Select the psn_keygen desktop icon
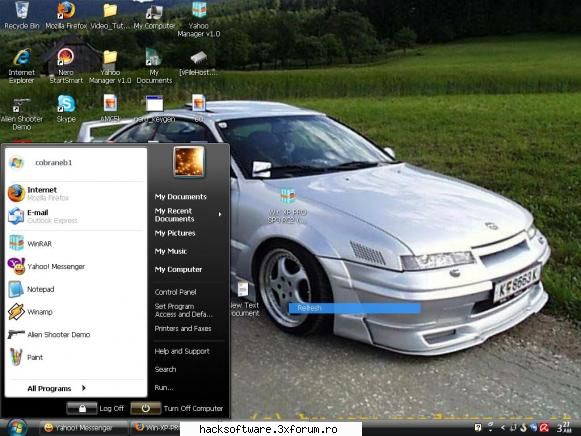The width and height of the screenshot is (581, 436). (154, 108)
